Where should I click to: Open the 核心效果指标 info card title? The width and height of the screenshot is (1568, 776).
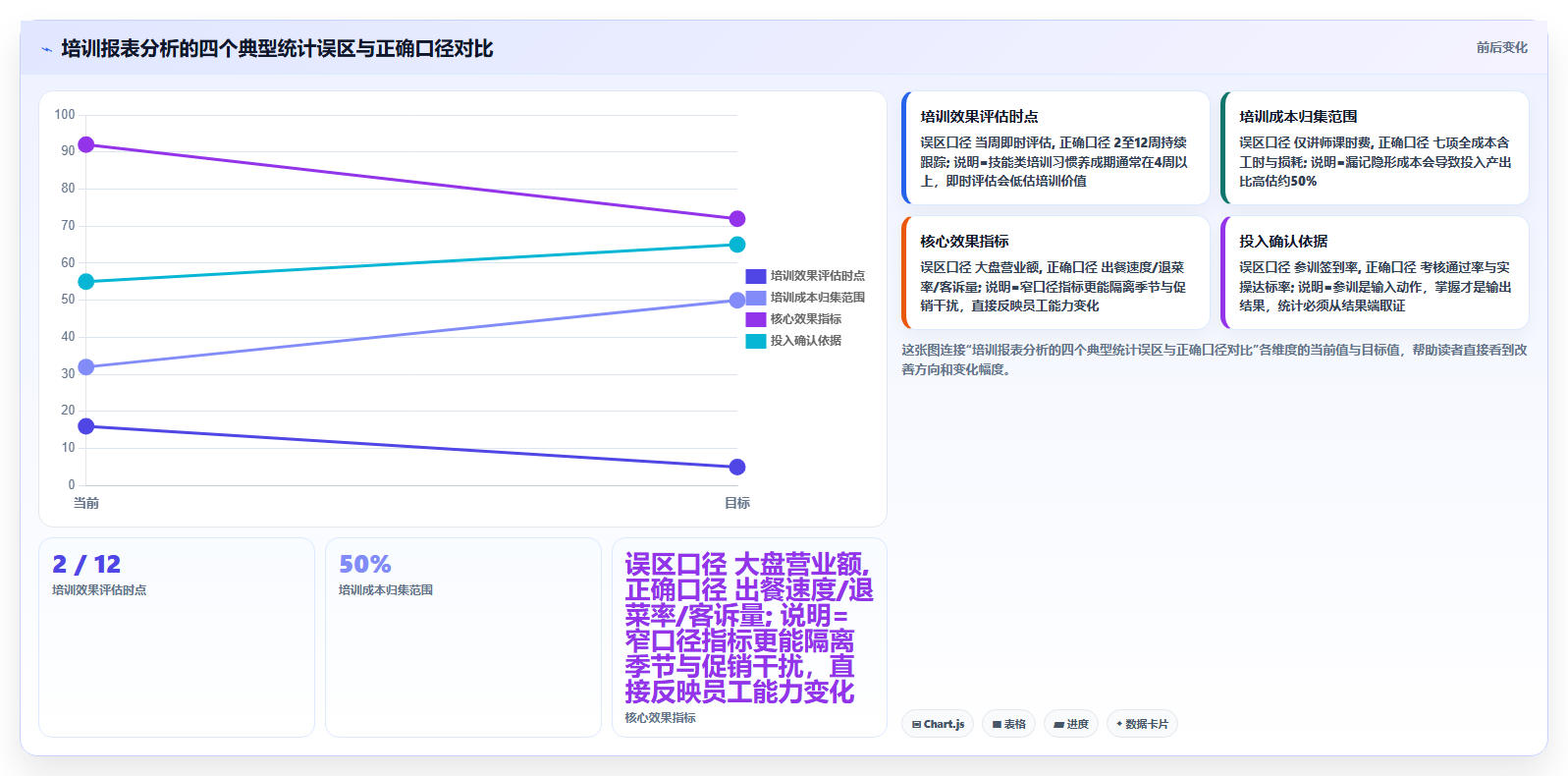[964, 242]
